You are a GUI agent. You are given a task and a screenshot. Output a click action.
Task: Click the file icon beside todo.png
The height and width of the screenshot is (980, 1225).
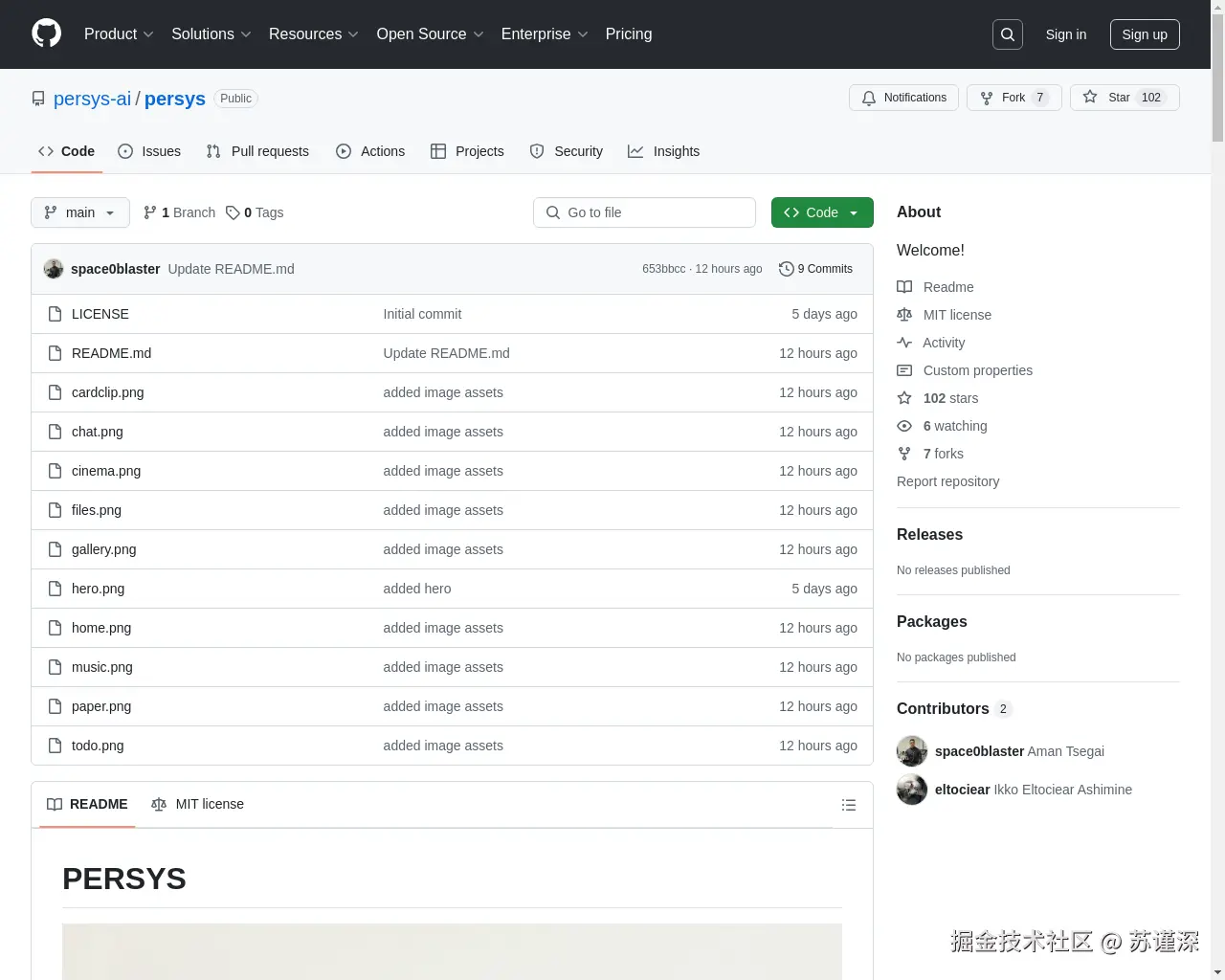55,746
